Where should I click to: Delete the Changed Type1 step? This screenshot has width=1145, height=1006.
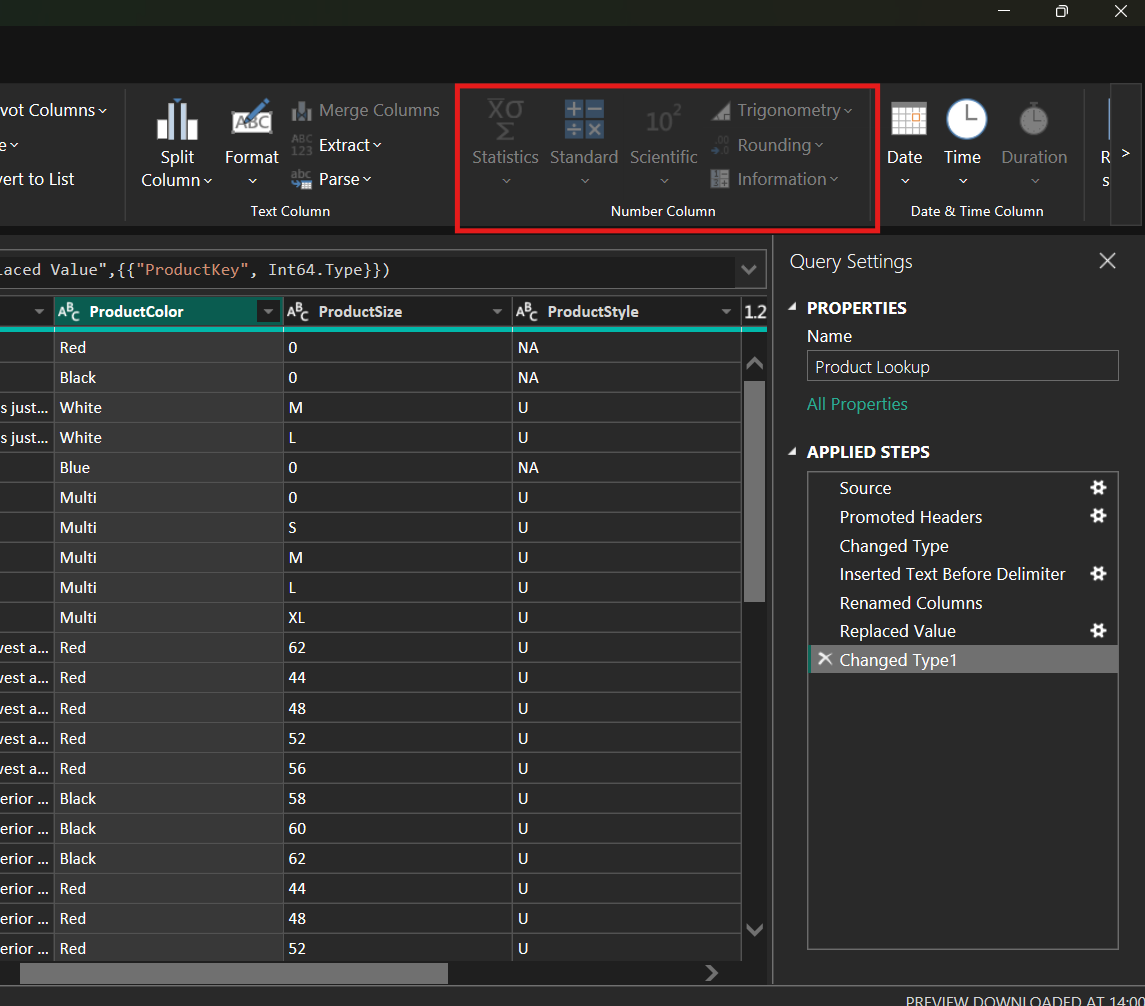(x=824, y=659)
